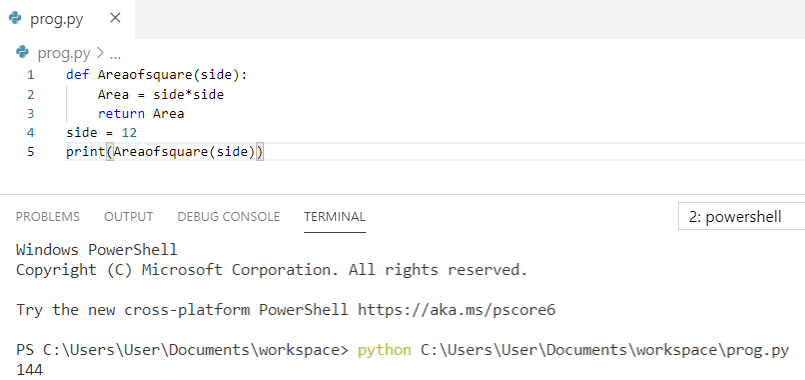The height and width of the screenshot is (380, 805).
Task: Click line number 1 in the gutter
Action: 31,75
